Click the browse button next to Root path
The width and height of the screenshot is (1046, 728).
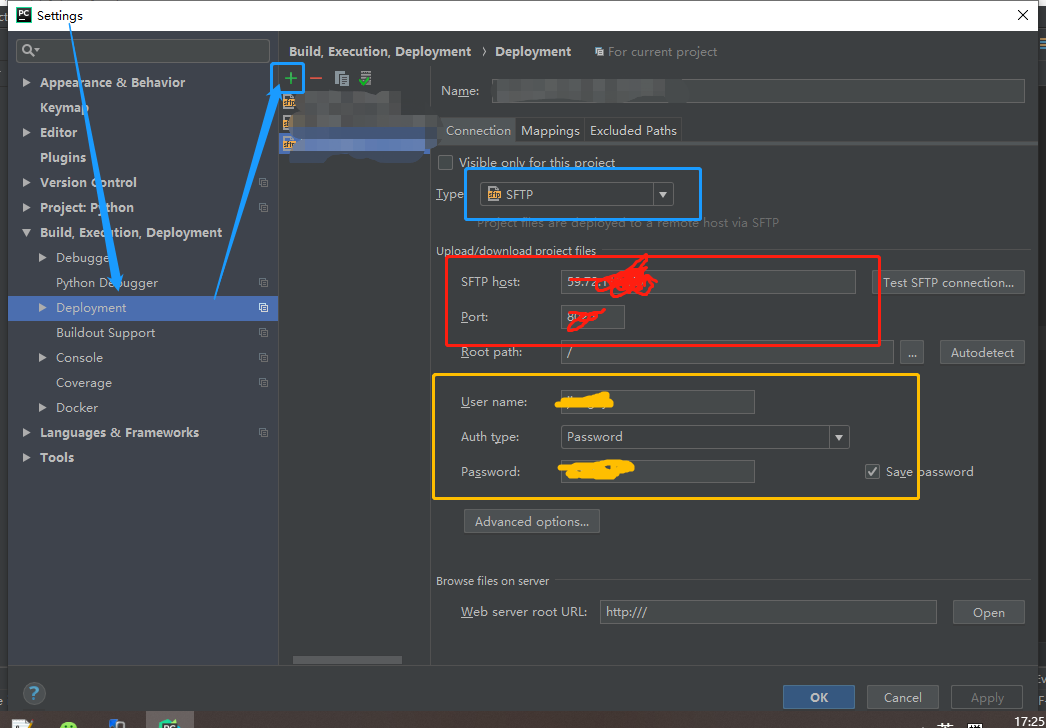click(x=911, y=351)
